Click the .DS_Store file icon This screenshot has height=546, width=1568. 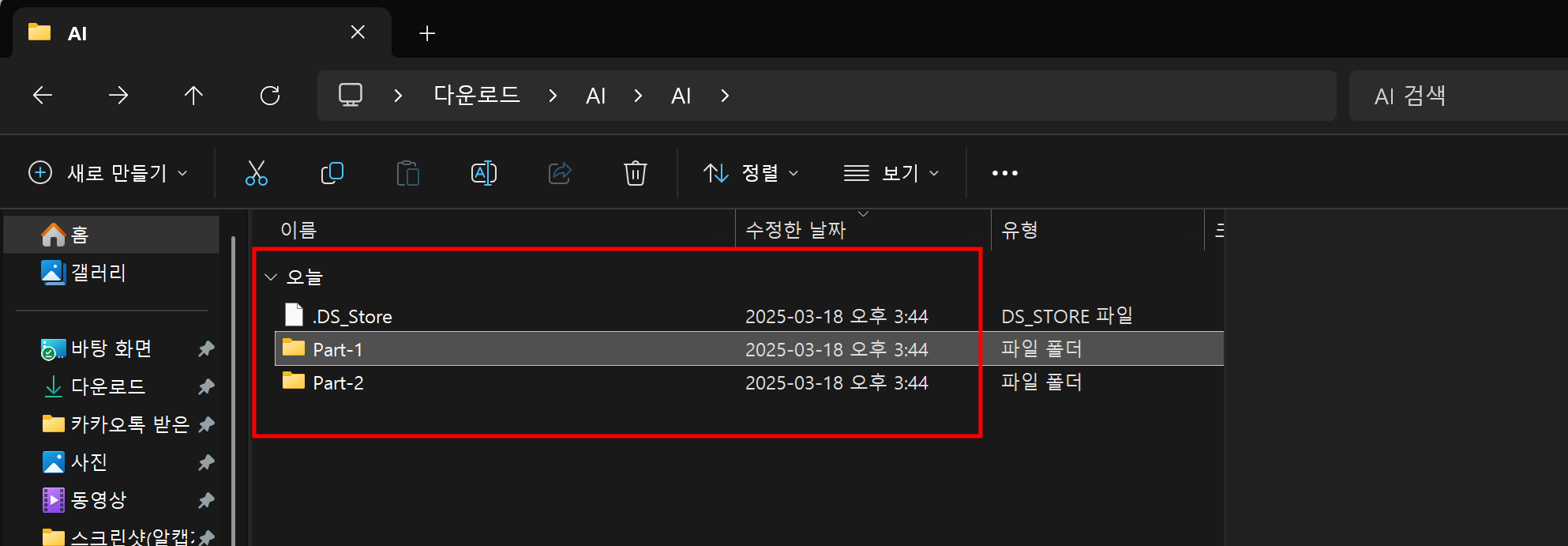[x=294, y=314]
